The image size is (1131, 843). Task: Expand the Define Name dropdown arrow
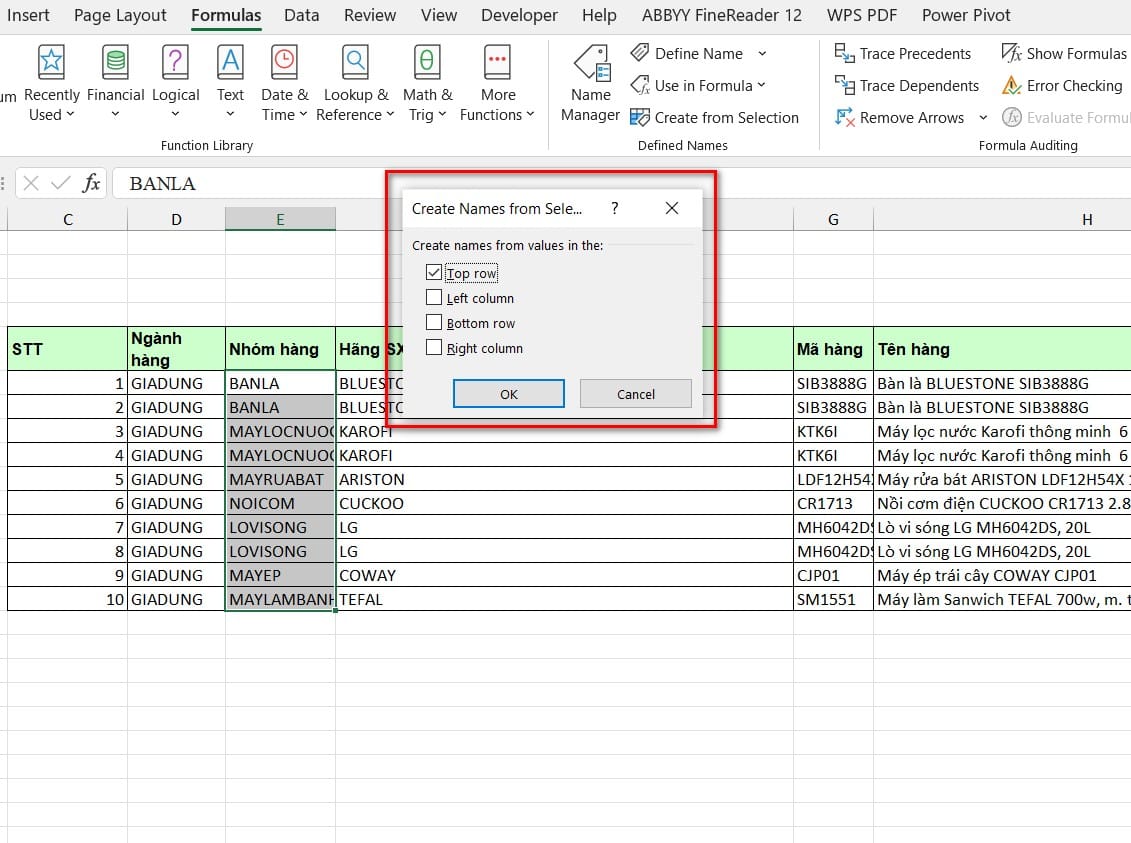tap(762, 54)
